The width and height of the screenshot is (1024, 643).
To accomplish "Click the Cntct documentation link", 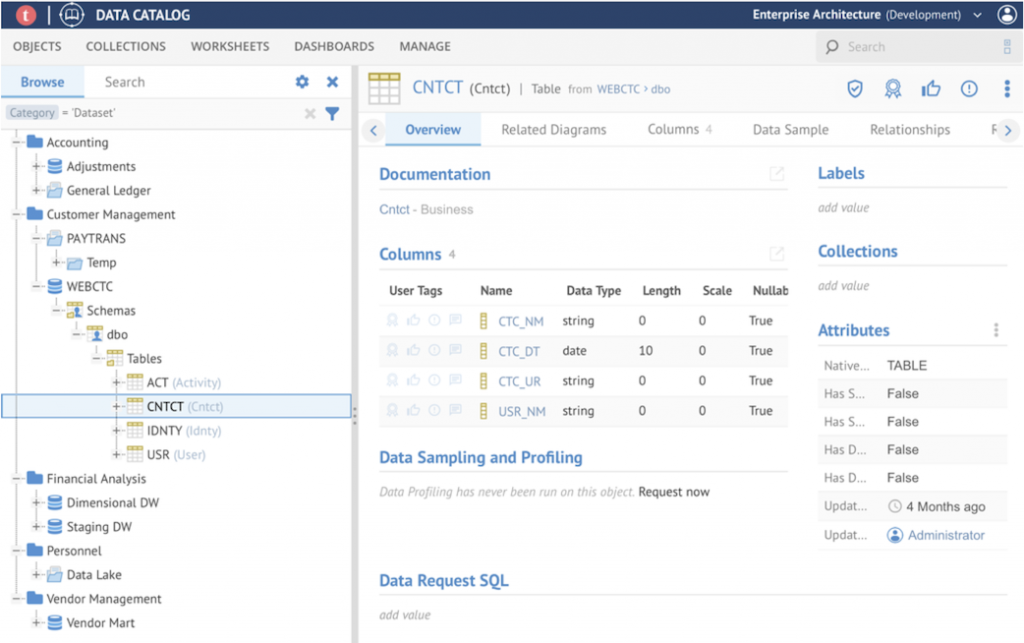I will [394, 210].
